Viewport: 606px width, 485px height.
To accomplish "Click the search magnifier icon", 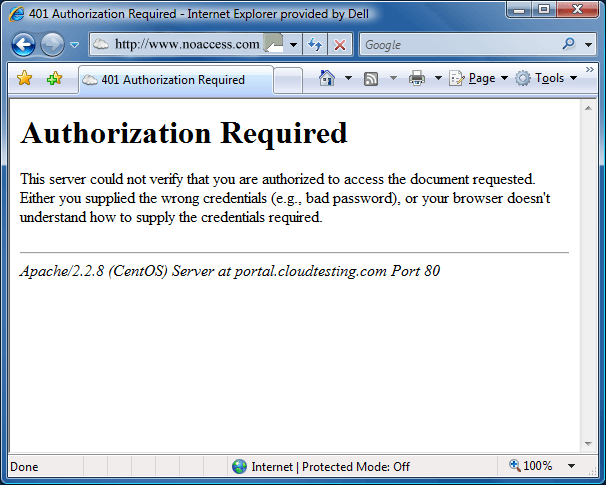I will [569, 44].
